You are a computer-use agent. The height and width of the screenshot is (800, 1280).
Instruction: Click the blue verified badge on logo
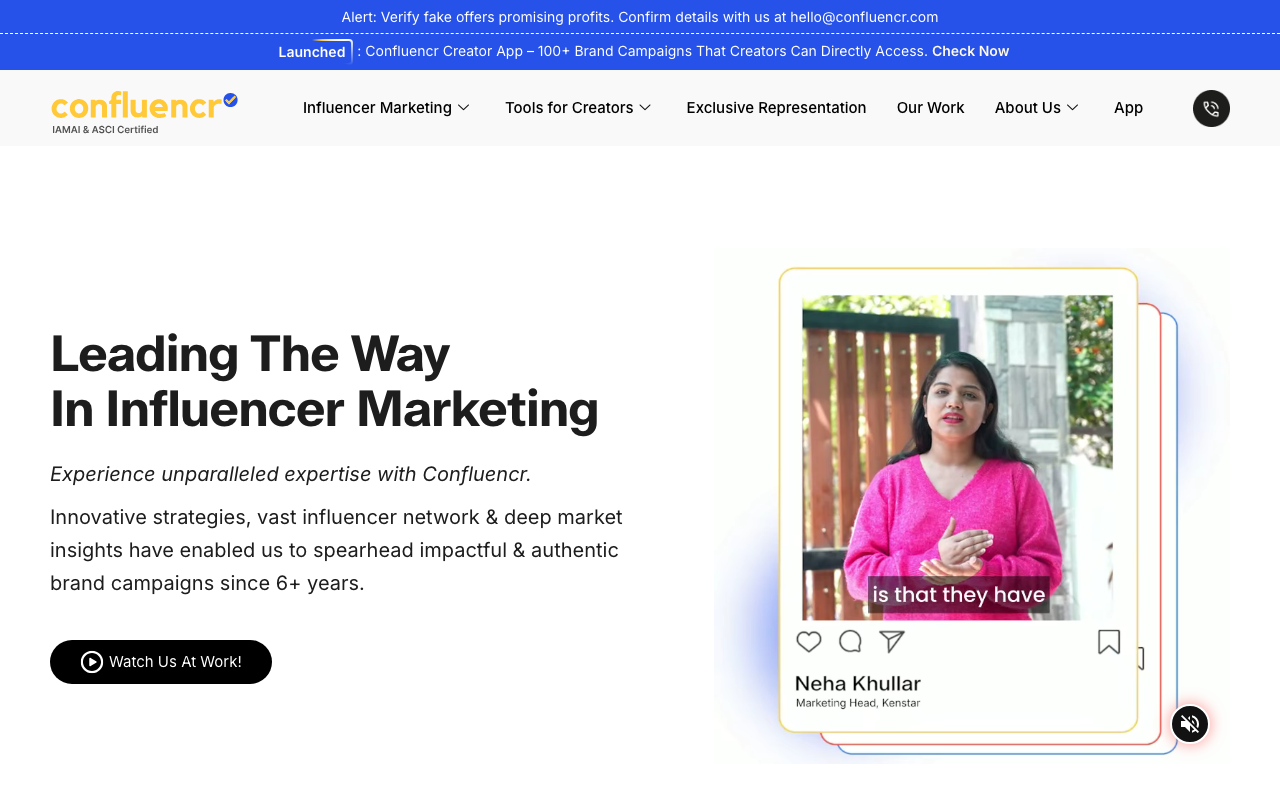(230, 100)
